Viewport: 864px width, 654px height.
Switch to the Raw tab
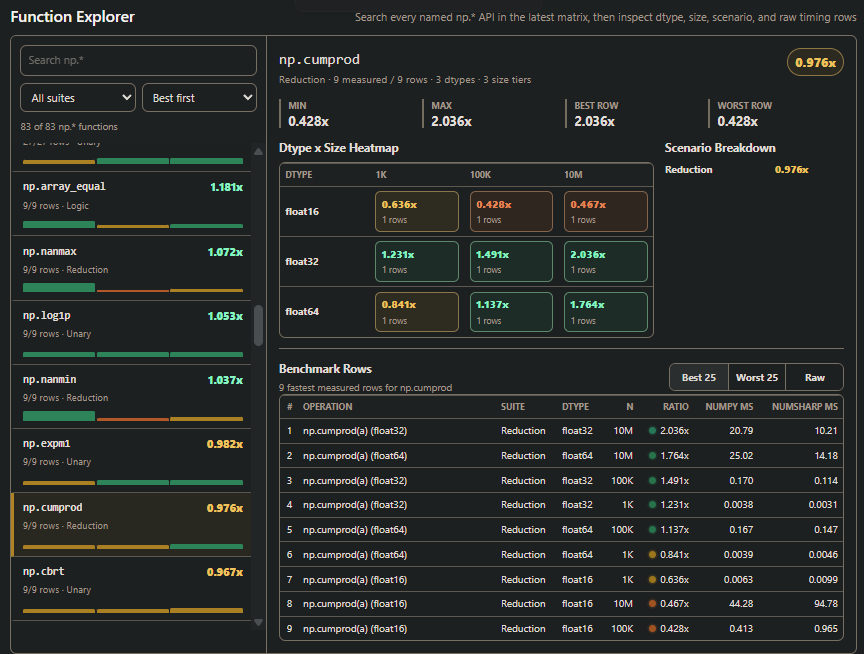[x=814, y=377]
